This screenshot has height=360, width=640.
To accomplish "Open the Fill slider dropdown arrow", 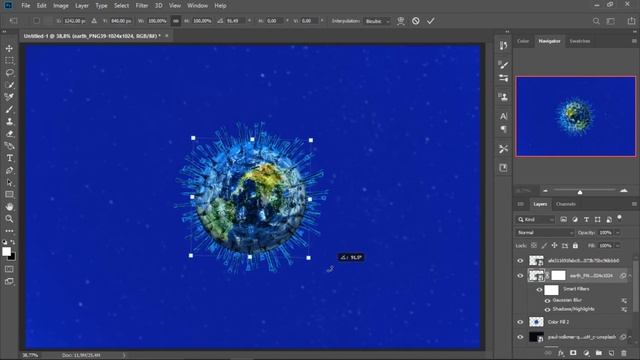I will tap(618, 246).
